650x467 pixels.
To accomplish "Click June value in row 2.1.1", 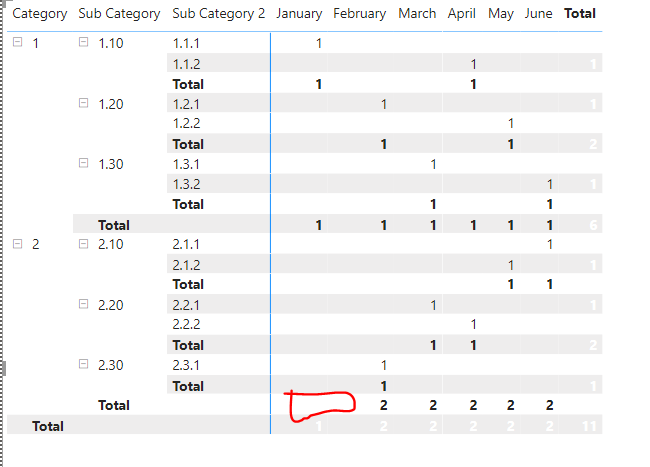I will (x=549, y=244).
